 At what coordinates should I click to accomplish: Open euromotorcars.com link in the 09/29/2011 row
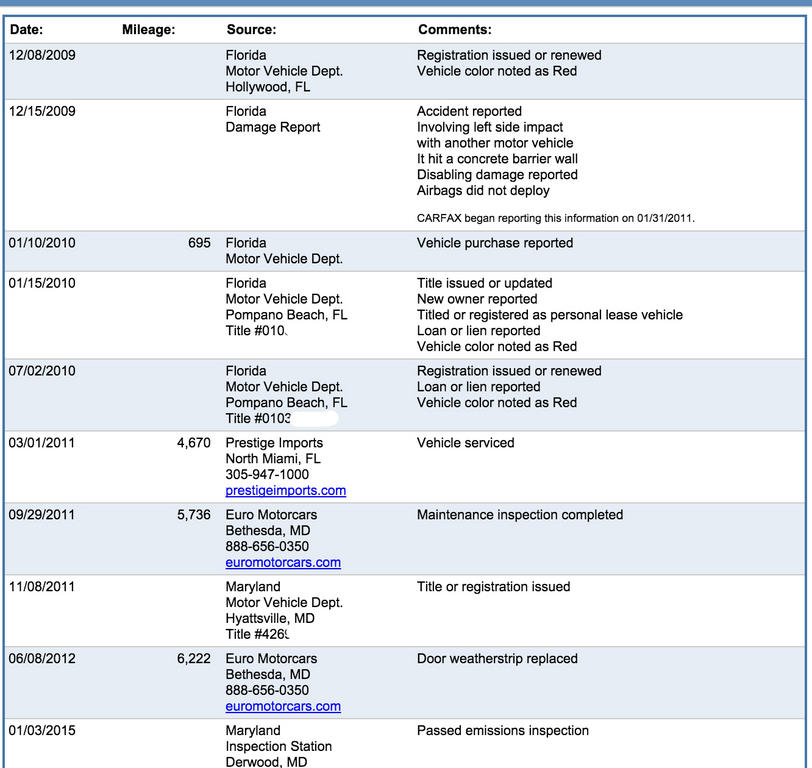pyautogui.click(x=283, y=562)
